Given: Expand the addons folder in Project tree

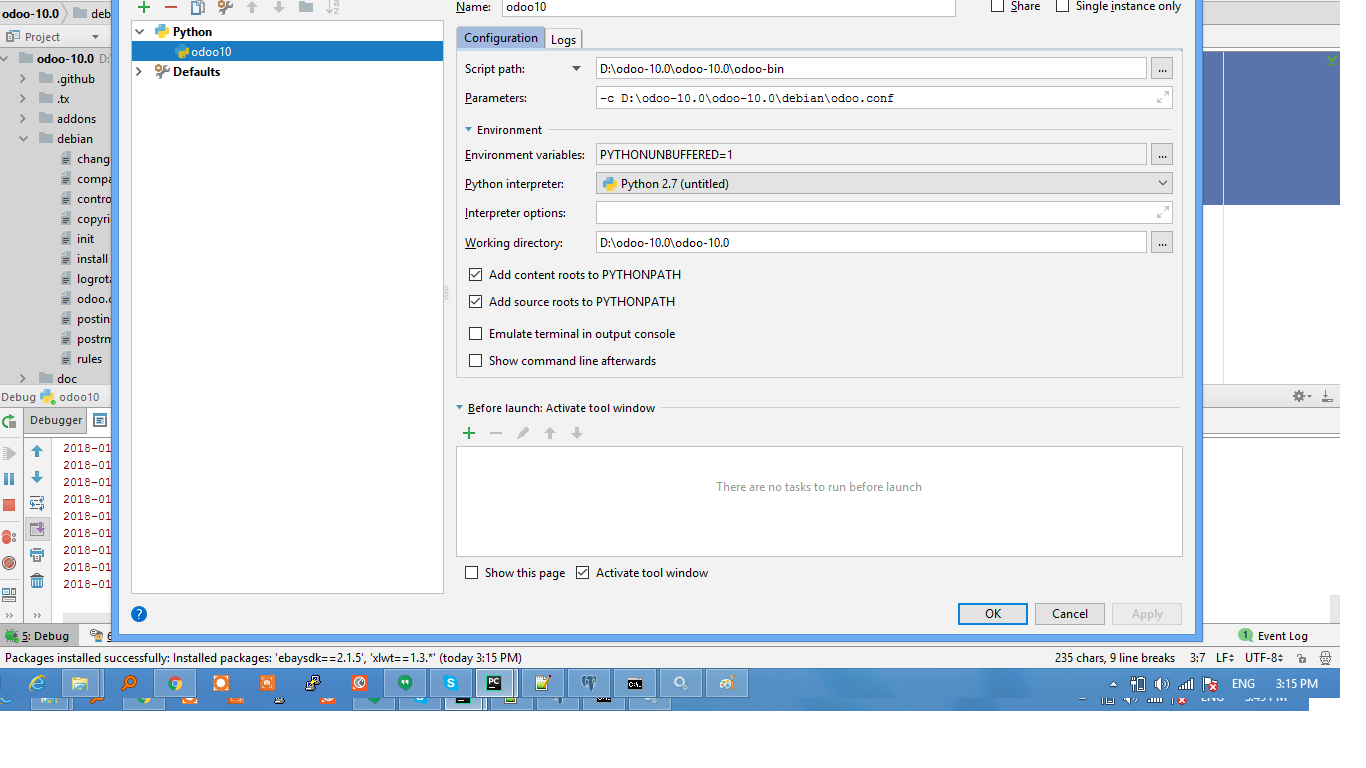Looking at the screenshot, I should [23, 119].
